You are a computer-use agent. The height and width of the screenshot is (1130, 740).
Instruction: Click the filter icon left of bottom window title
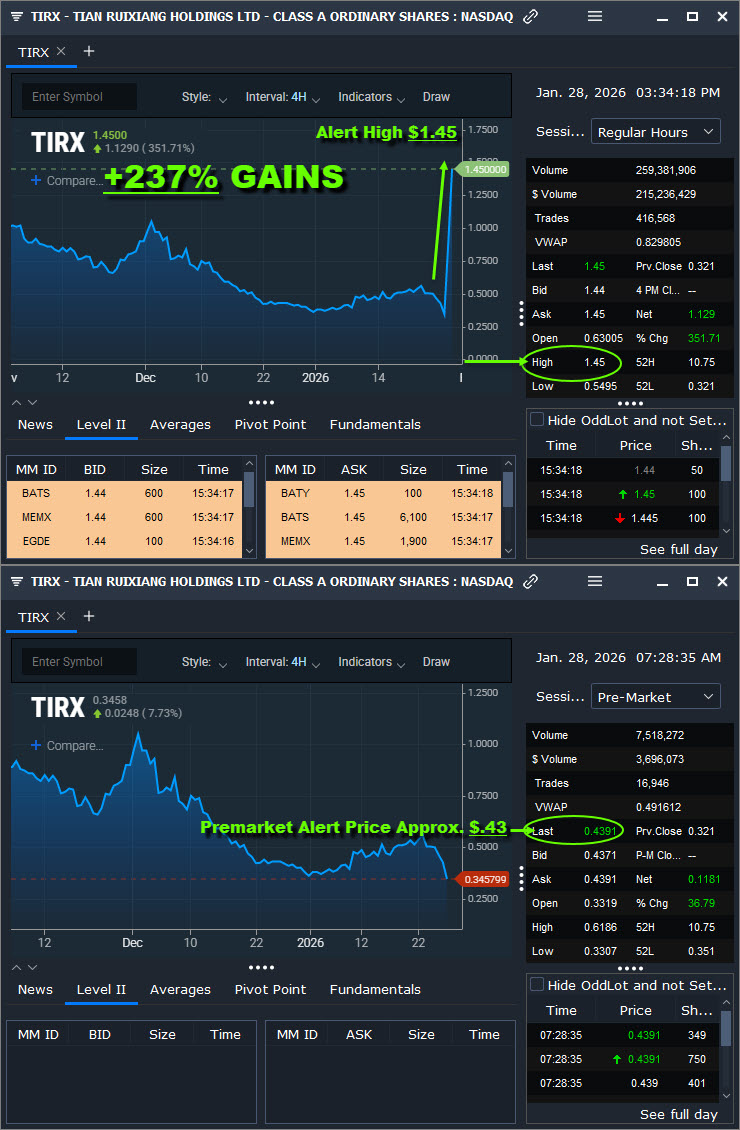17,582
